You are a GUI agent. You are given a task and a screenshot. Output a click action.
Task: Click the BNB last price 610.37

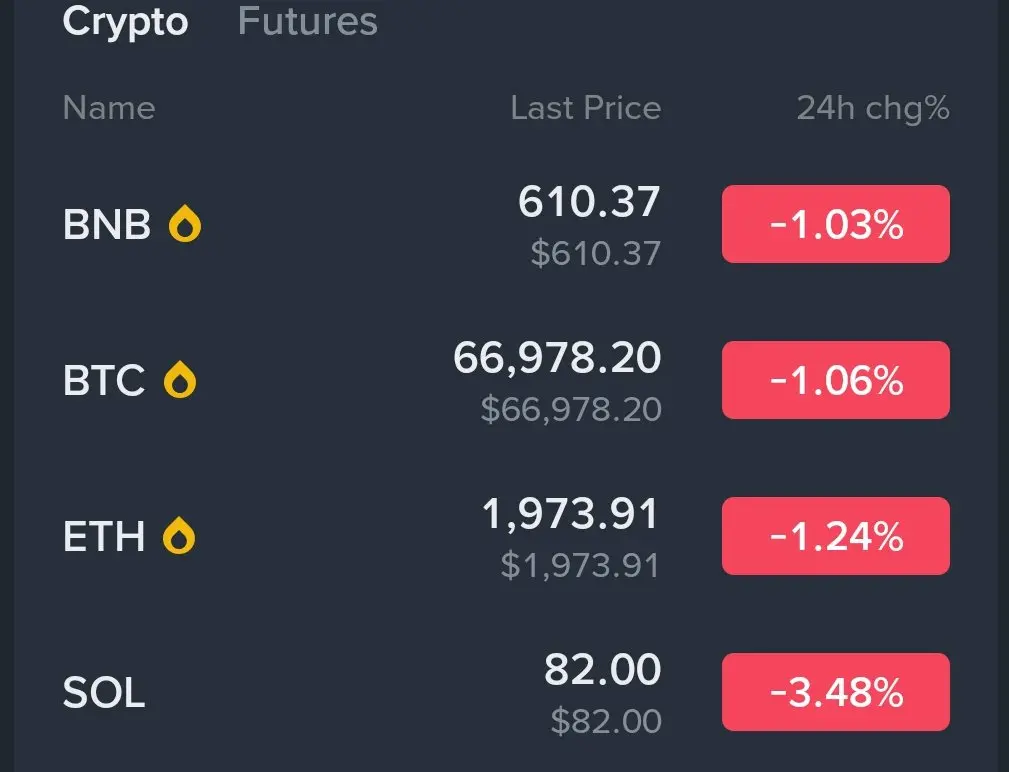pos(589,203)
